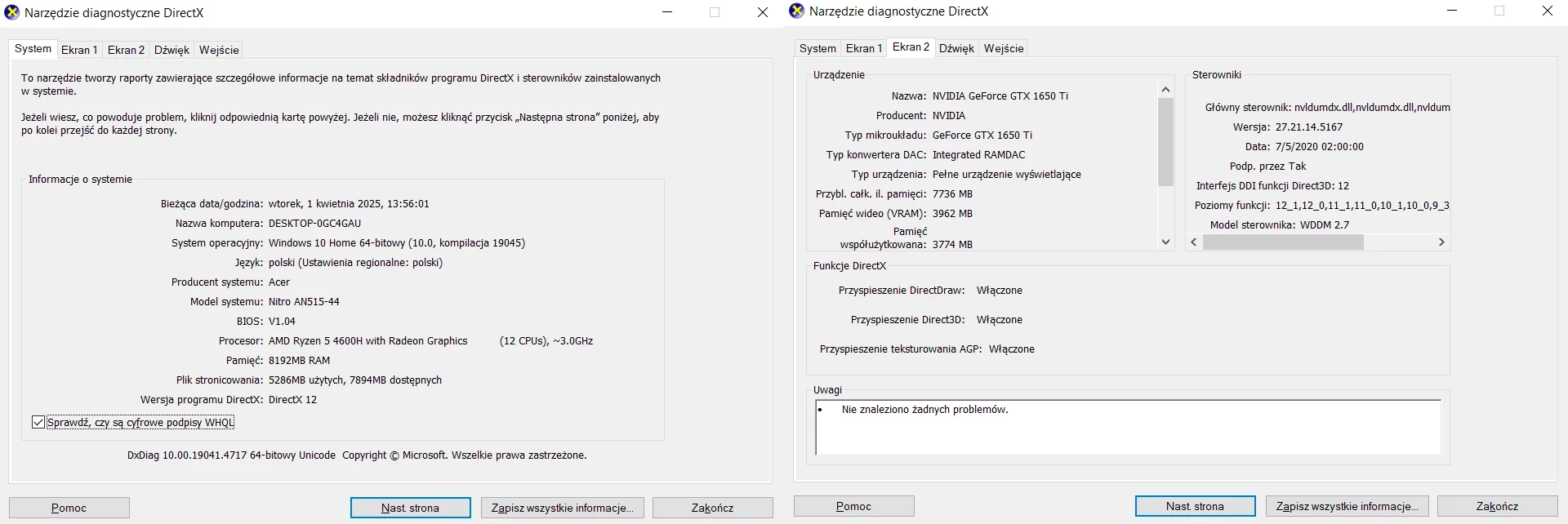Click device name 'NVIDIA GeForce GTX 1650 Ti'

(x=1000, y=95)
